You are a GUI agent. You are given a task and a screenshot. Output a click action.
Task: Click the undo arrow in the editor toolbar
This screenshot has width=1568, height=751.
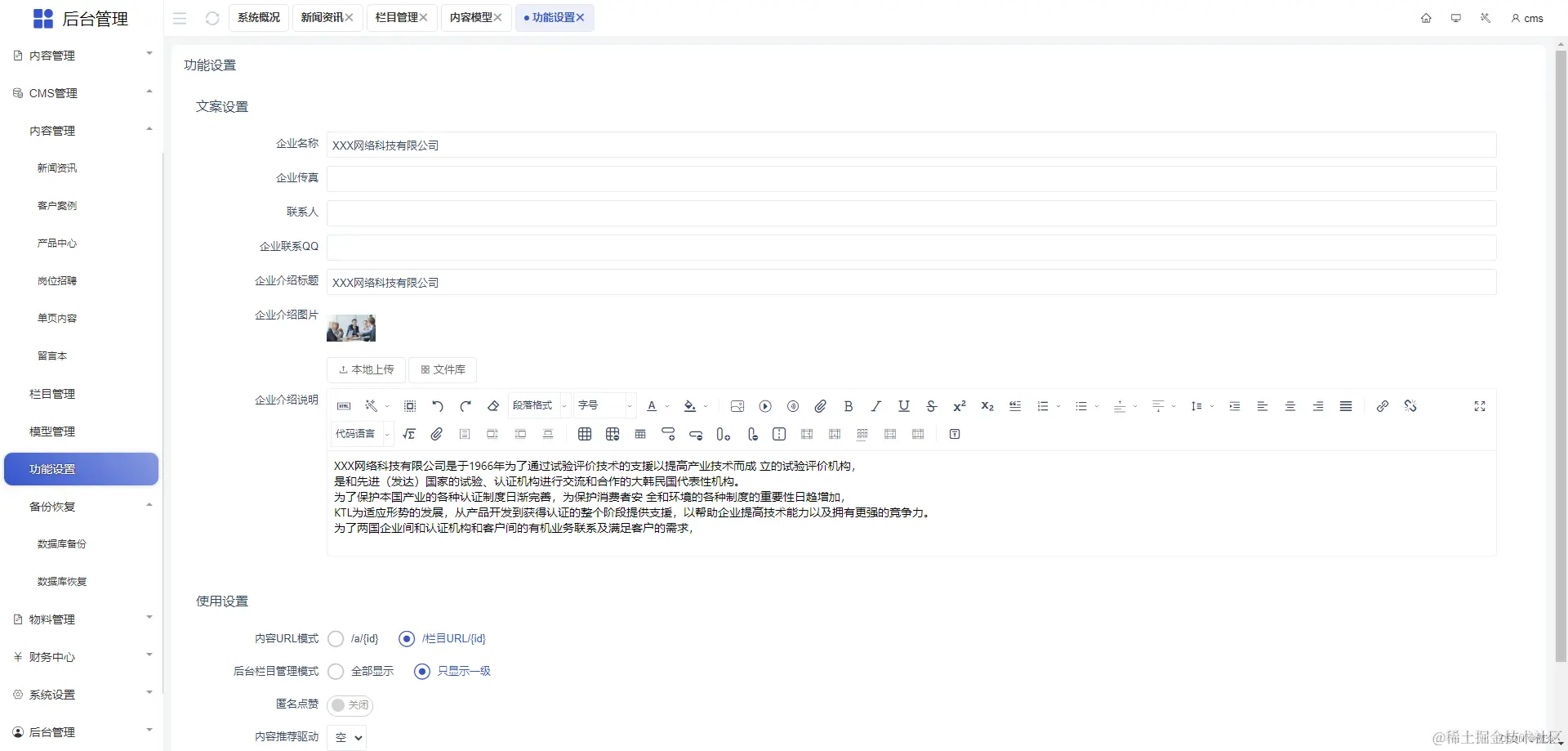[438, 406]
